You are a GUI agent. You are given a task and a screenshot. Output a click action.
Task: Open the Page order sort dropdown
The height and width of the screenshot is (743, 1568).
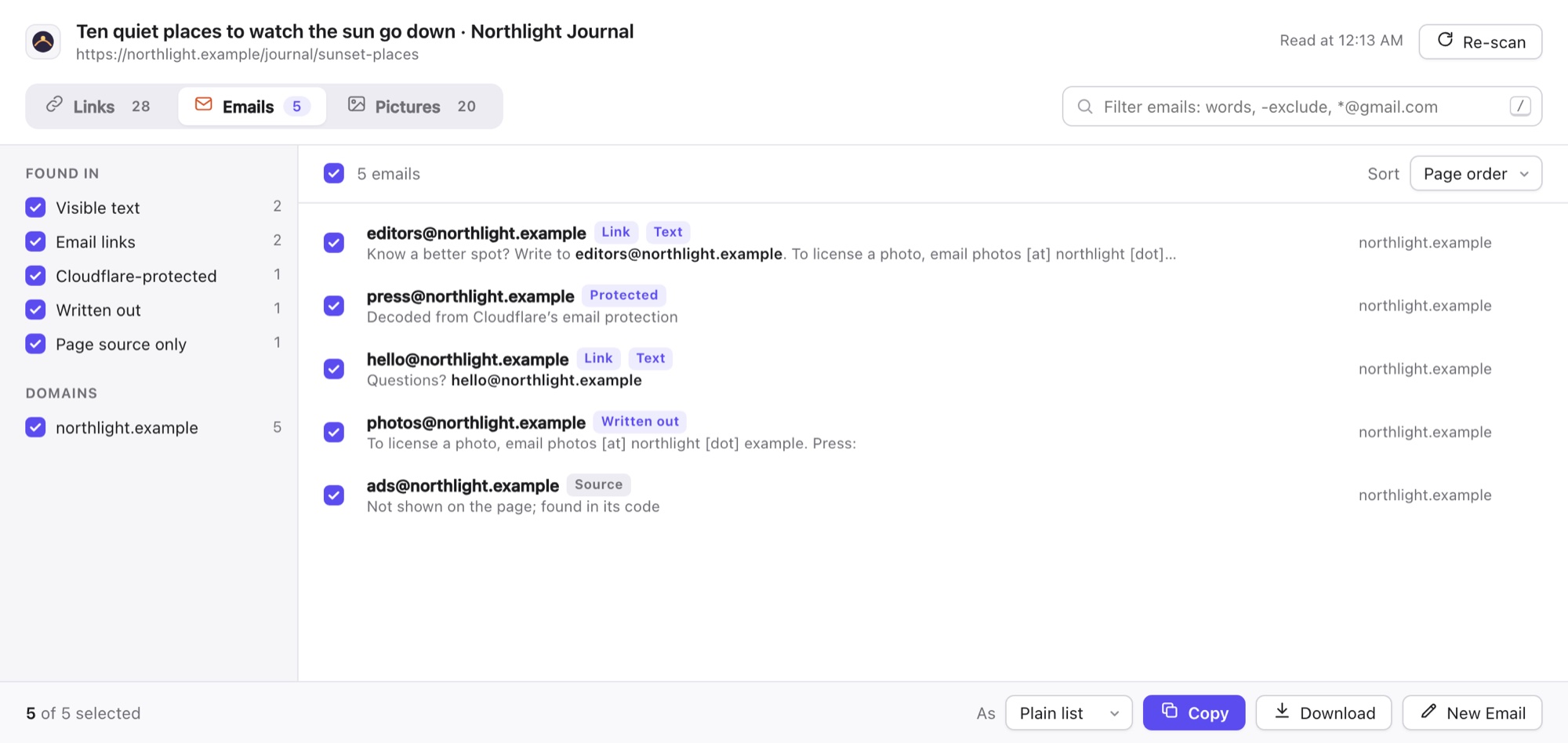click(1475, 173)
